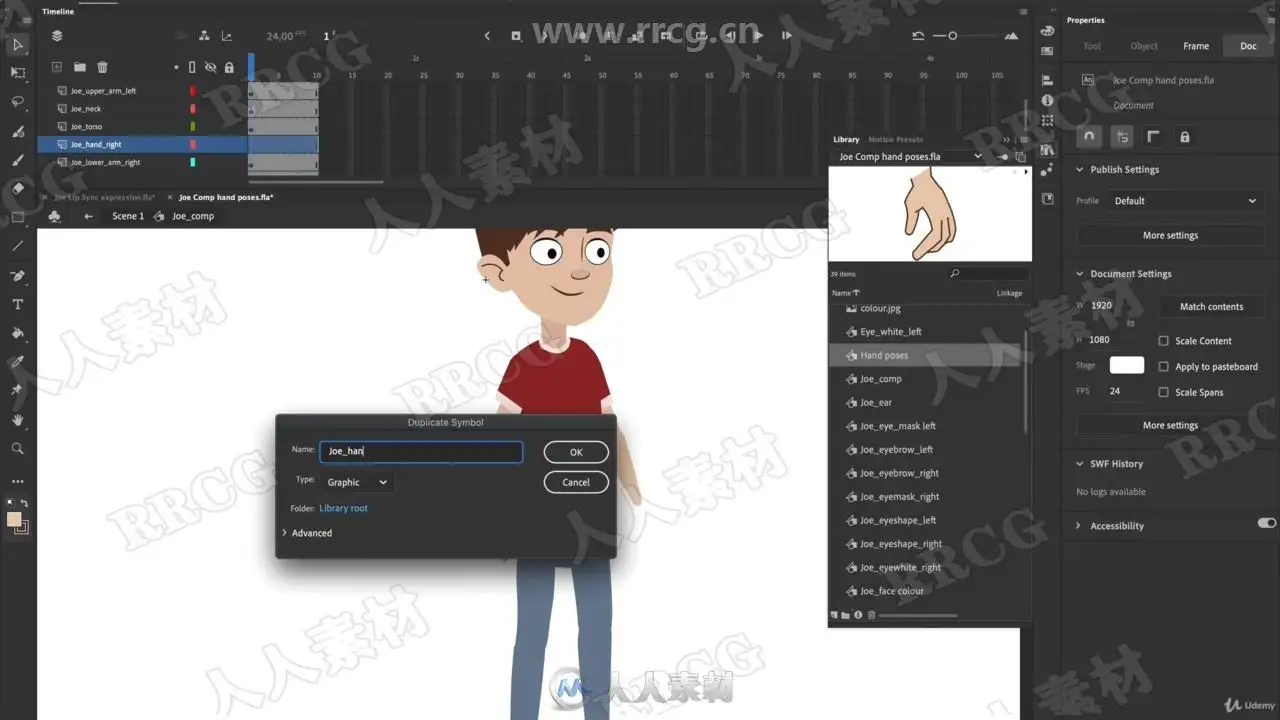The width and height of the screenshot is (1280, 720).
Task: Toggle the pin current library icon
Action: (1003, 157)
